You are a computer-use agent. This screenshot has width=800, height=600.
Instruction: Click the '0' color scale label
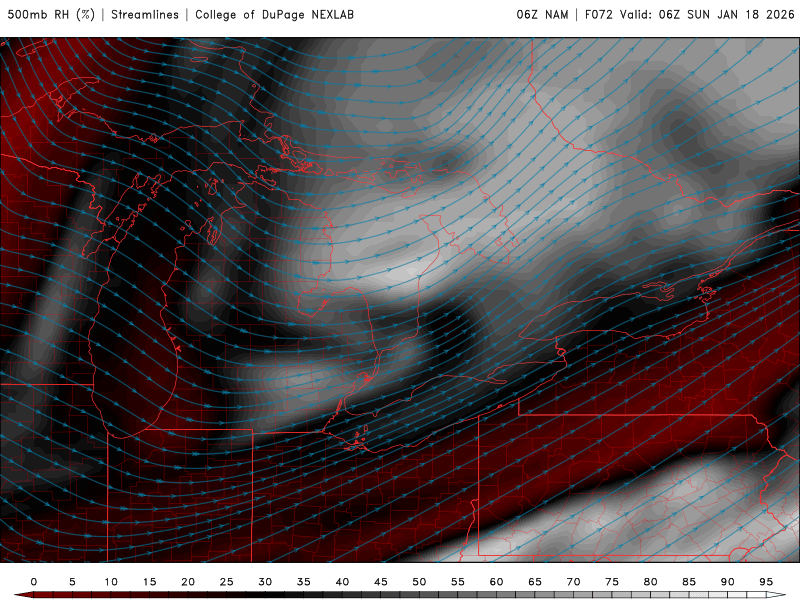pyautogui.click(x=34, y=582)
